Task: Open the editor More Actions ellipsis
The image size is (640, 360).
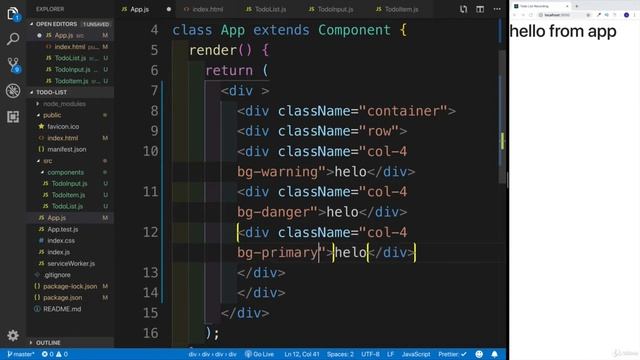Action: 497,9
